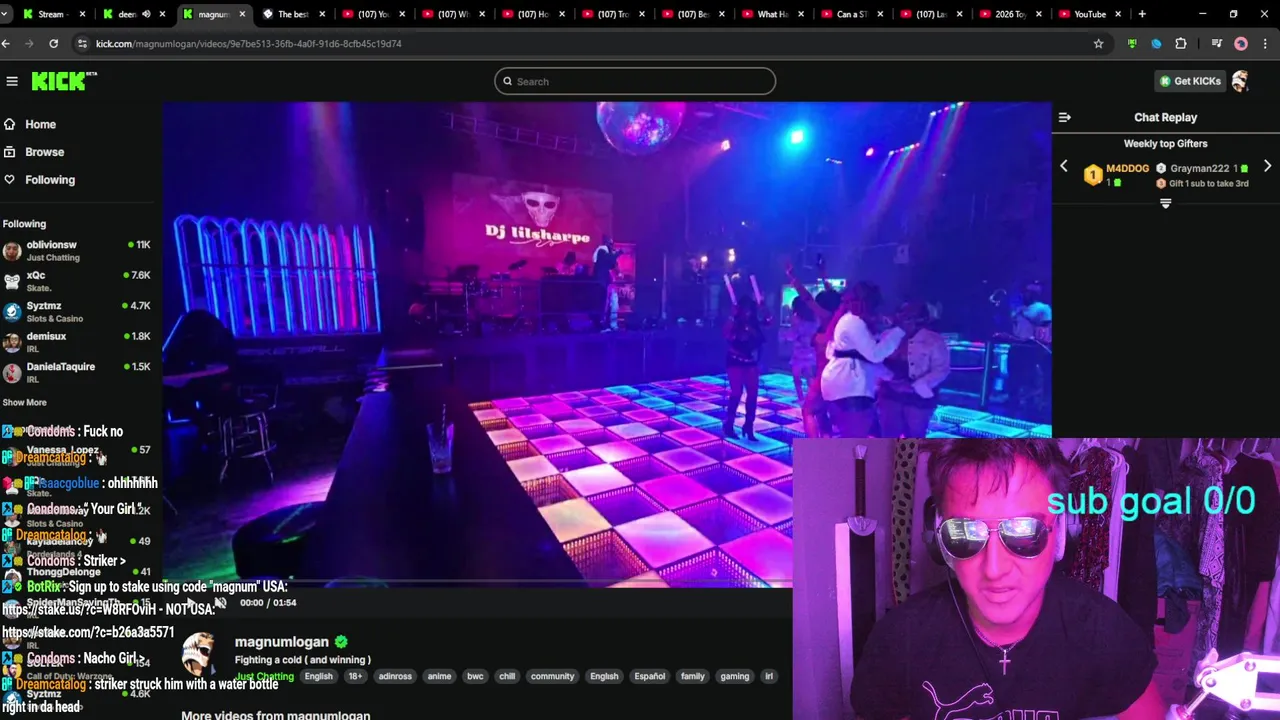This screenshot has height=720, width=1280.
Task: Open demisux IRL channel
Action: tap(77, 342)
